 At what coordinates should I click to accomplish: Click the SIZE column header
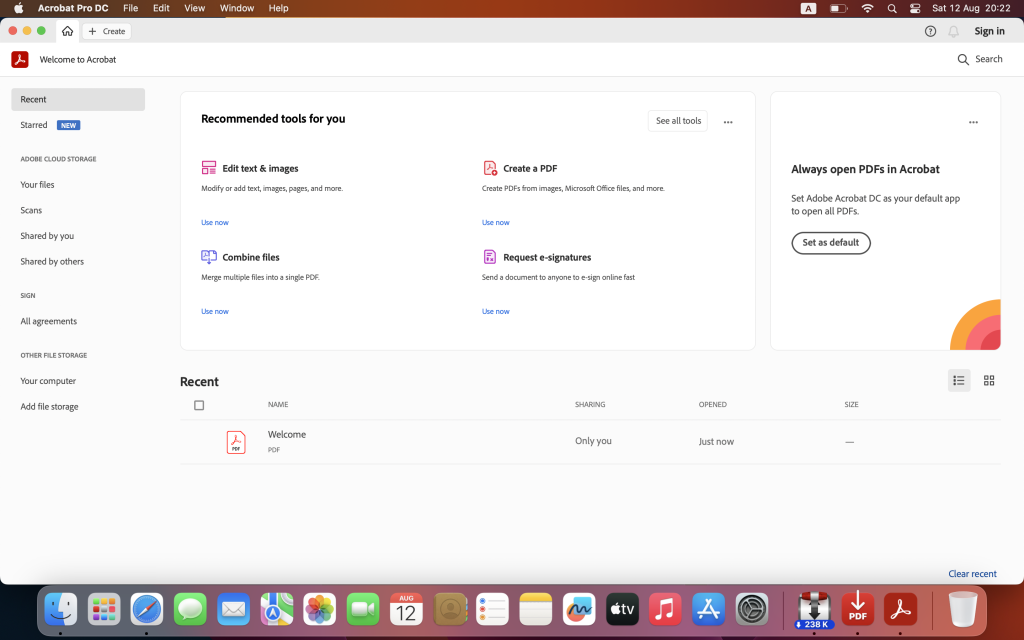851,405
